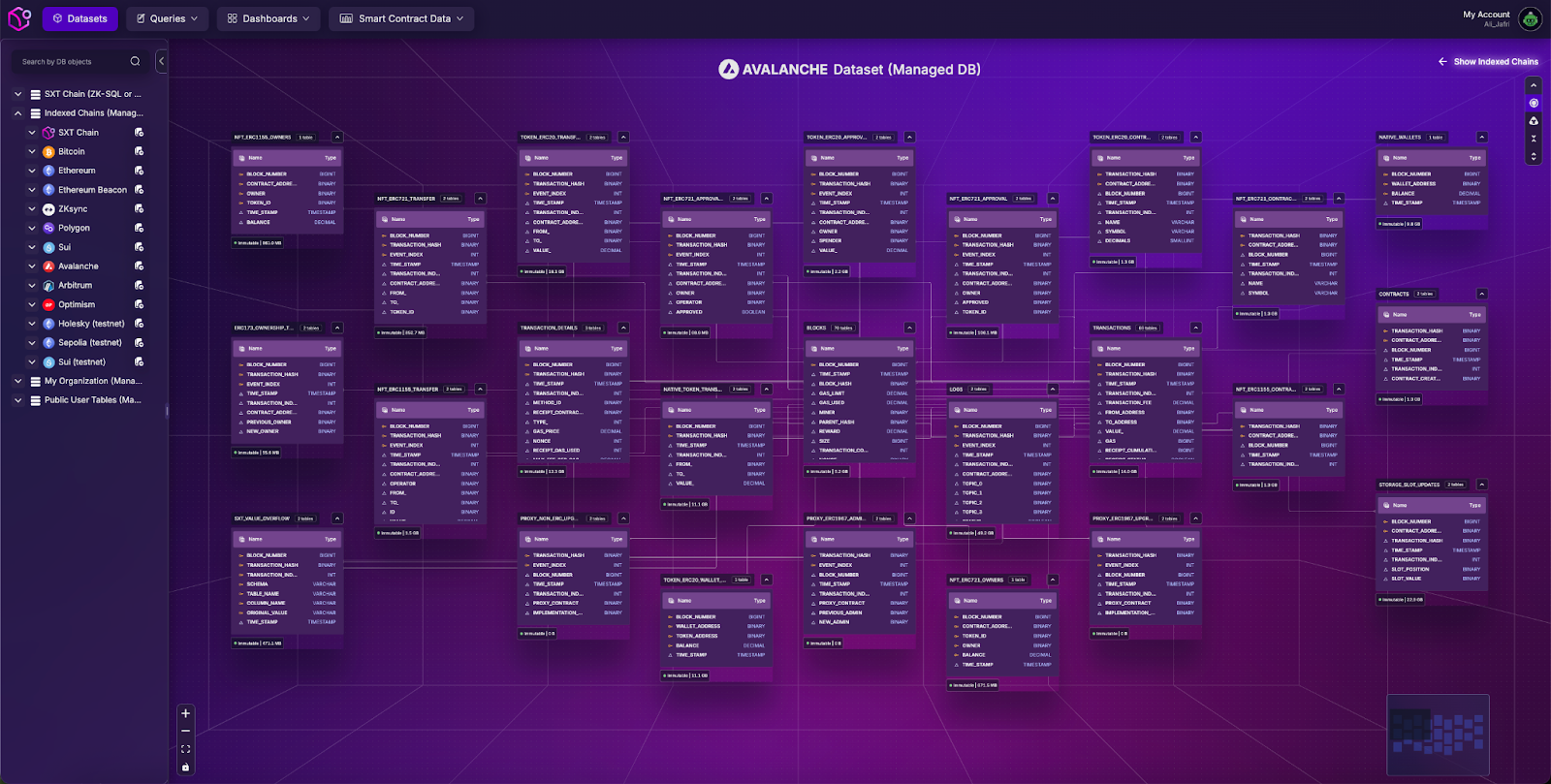Image resolution: width=1551 pixels, height=784 pixels.
Task: Collapse the left sidebar panel arrow
Action: click(x=161, y=61)
